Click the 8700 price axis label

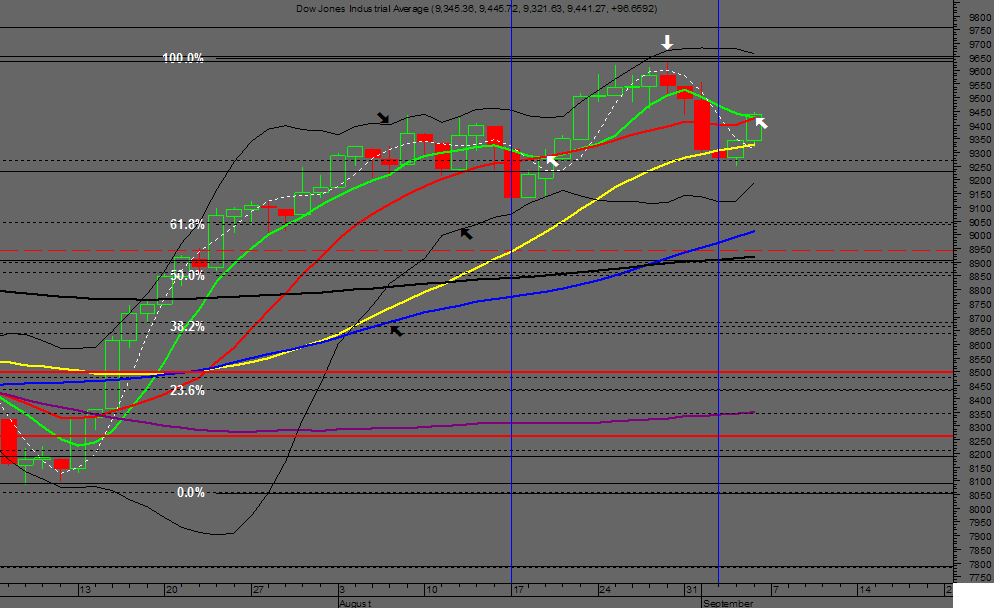pyautogui.click(x=981, y=318)
